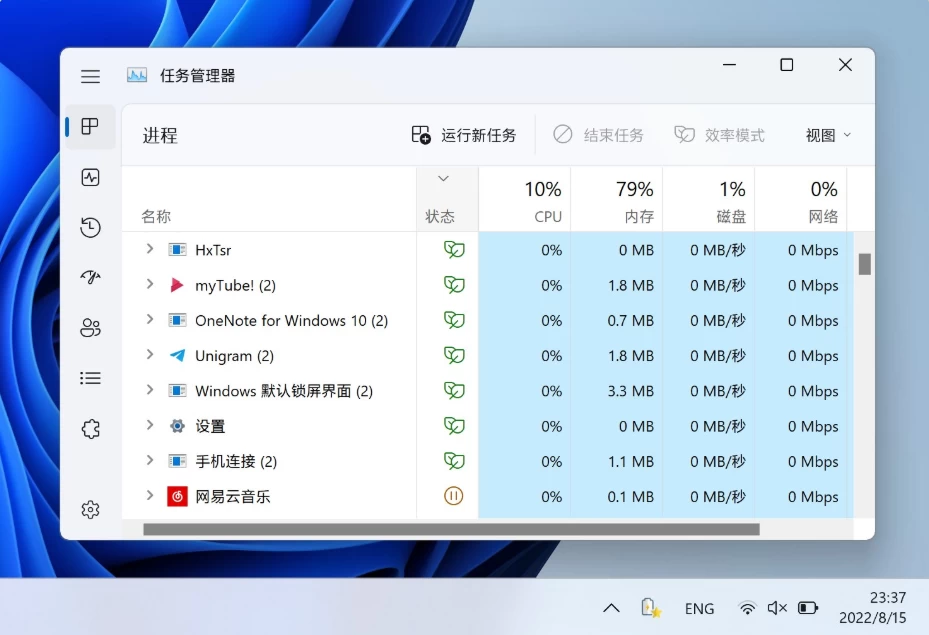Click the green leaf status beside myTube!
Image resolution: width=929 pixels, height=635 pixels.
pos(453,285)
